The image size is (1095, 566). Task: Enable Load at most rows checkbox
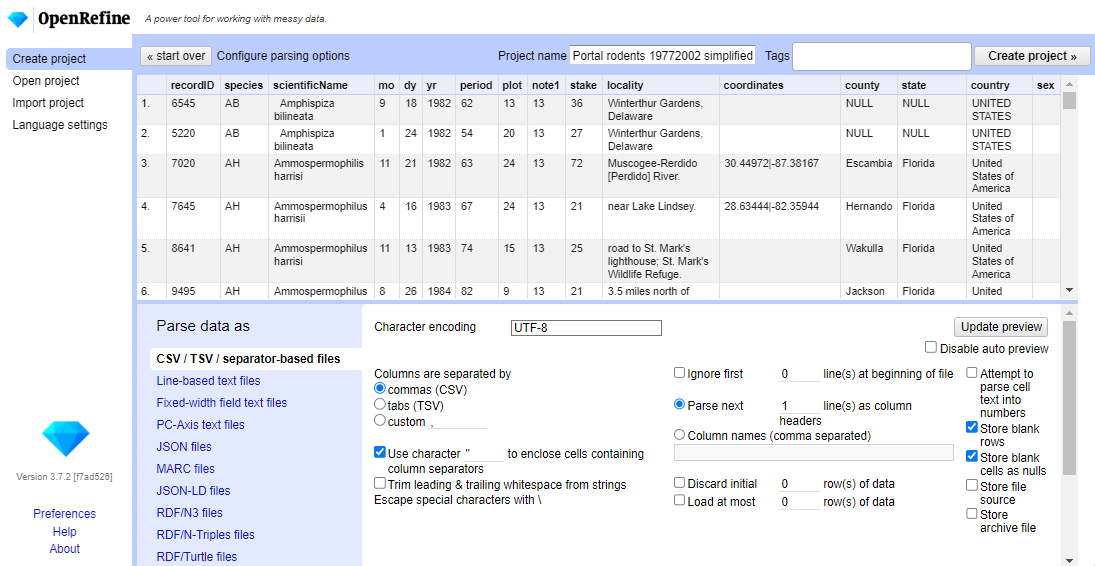[x=679, y=500]
